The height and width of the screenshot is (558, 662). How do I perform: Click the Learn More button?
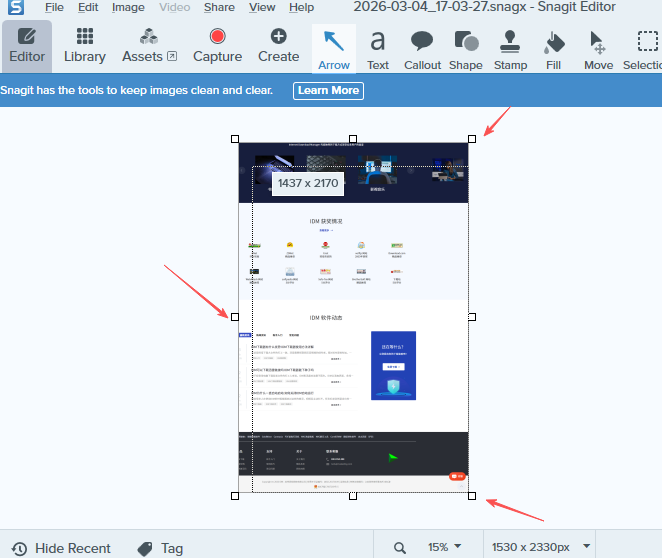(328, 91)
